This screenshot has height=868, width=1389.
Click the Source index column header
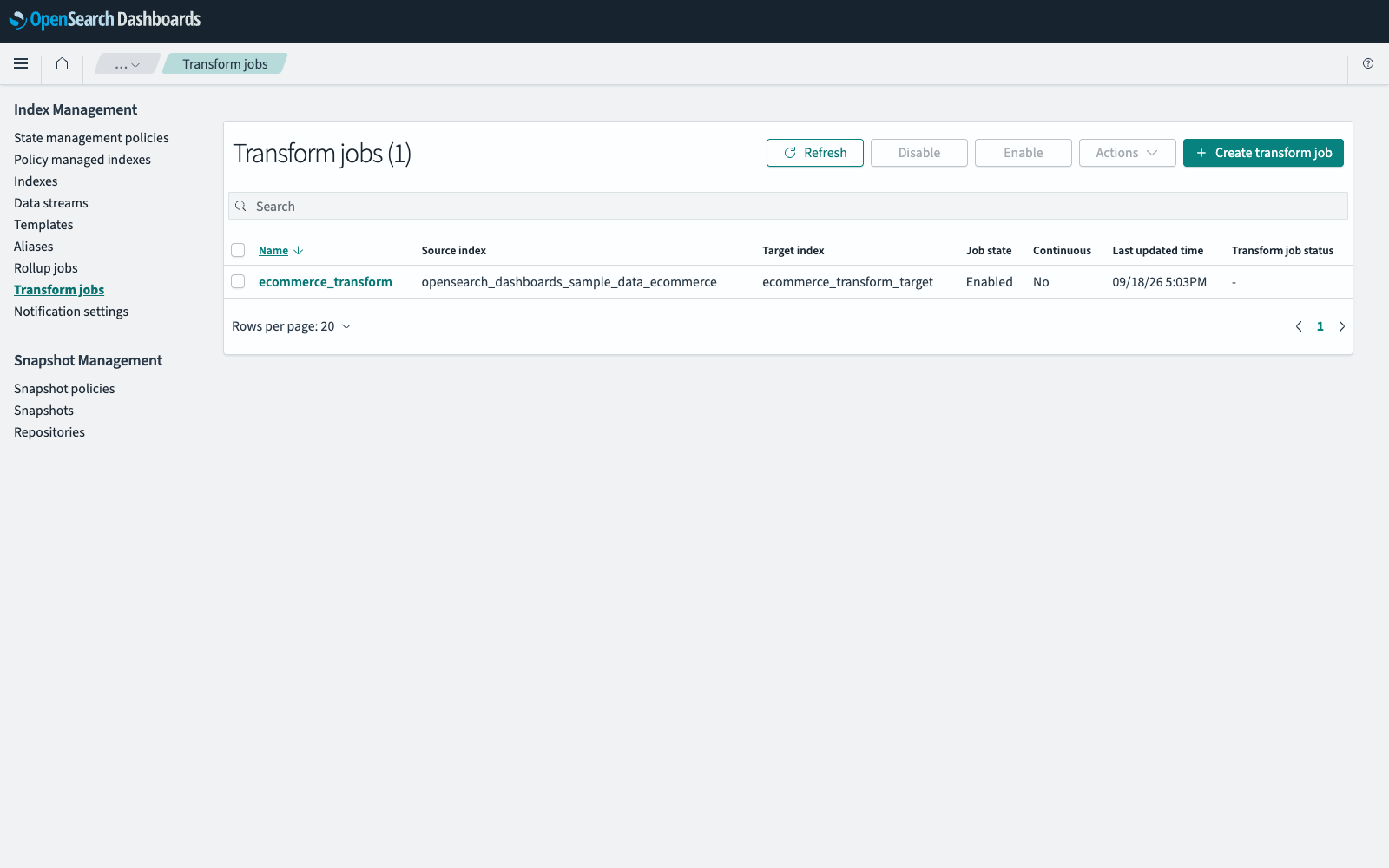(x=454, y=251)
